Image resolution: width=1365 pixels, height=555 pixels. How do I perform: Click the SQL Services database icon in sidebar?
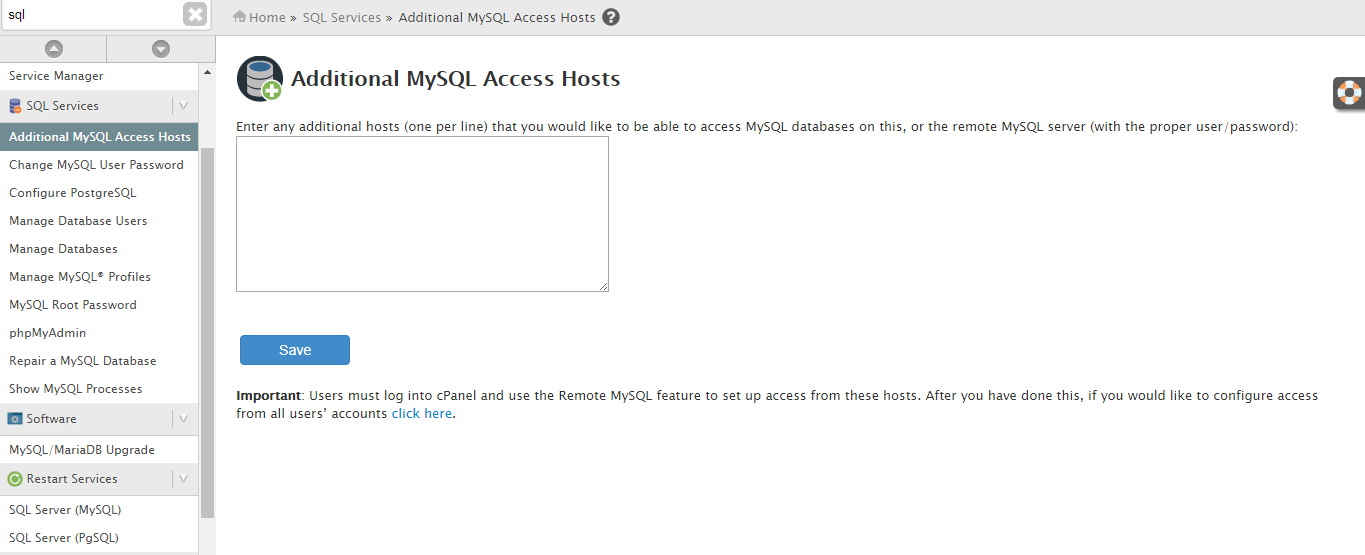pyautogui.click(x=15, y=106)
